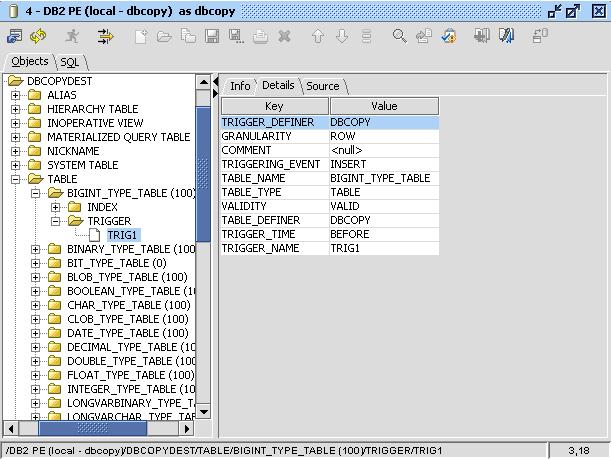This screenshot has height=459, width=611.
Task: Select the TRIG1 trigger item
Action: tap(122, 235)
